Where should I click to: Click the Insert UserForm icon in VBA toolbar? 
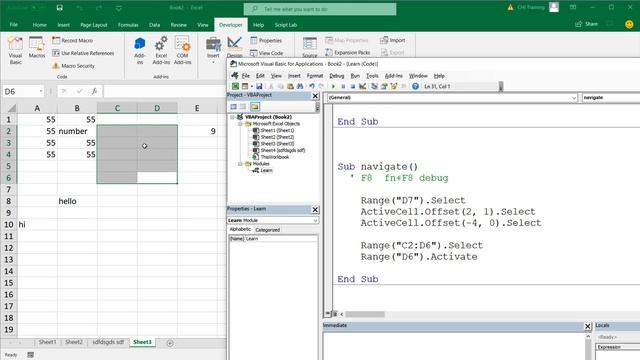click(245, 86)
